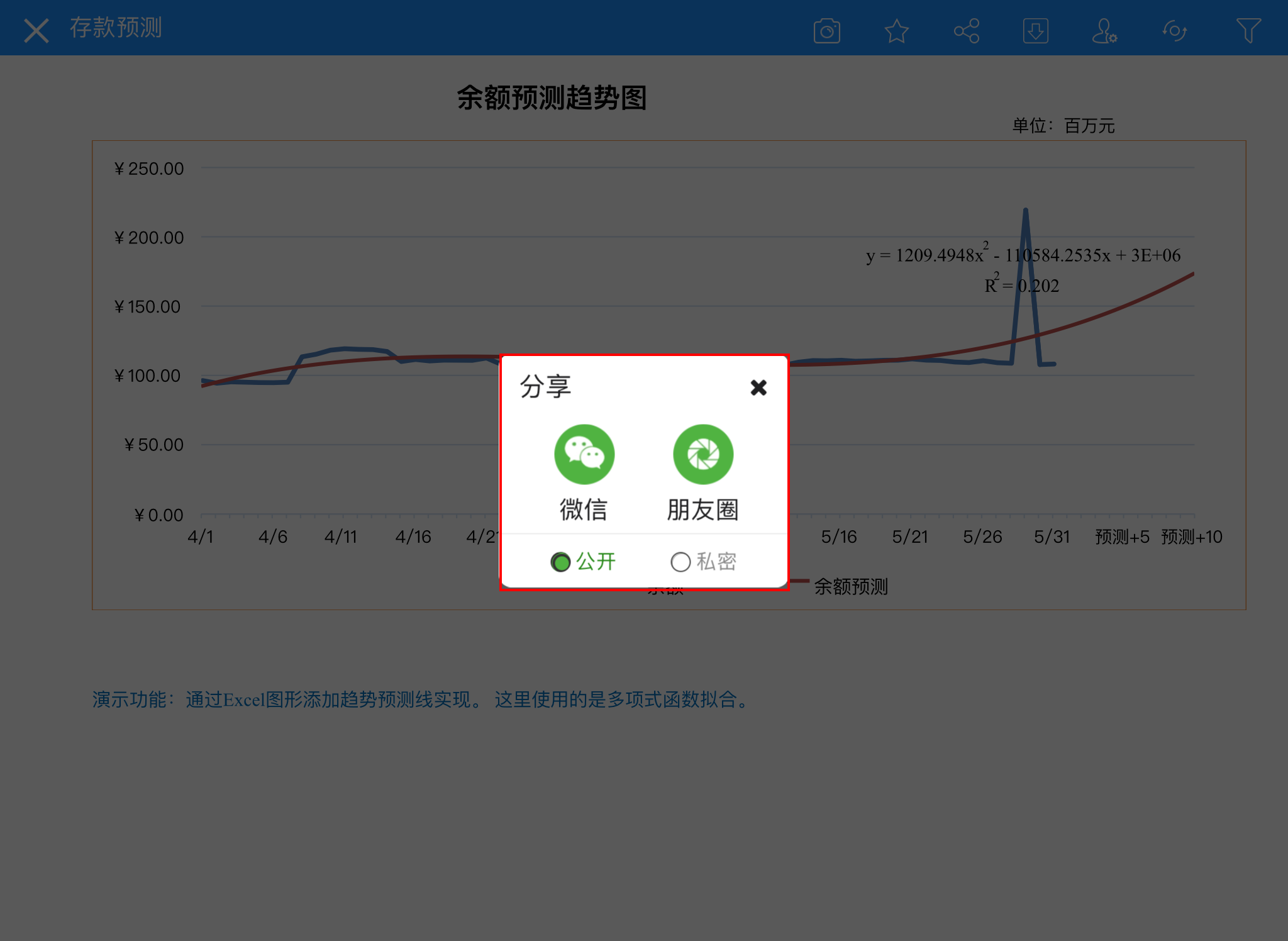Tap the 预测+10 axis label
Viewport: 1288px width, 941px height.
coord(1192,537)
